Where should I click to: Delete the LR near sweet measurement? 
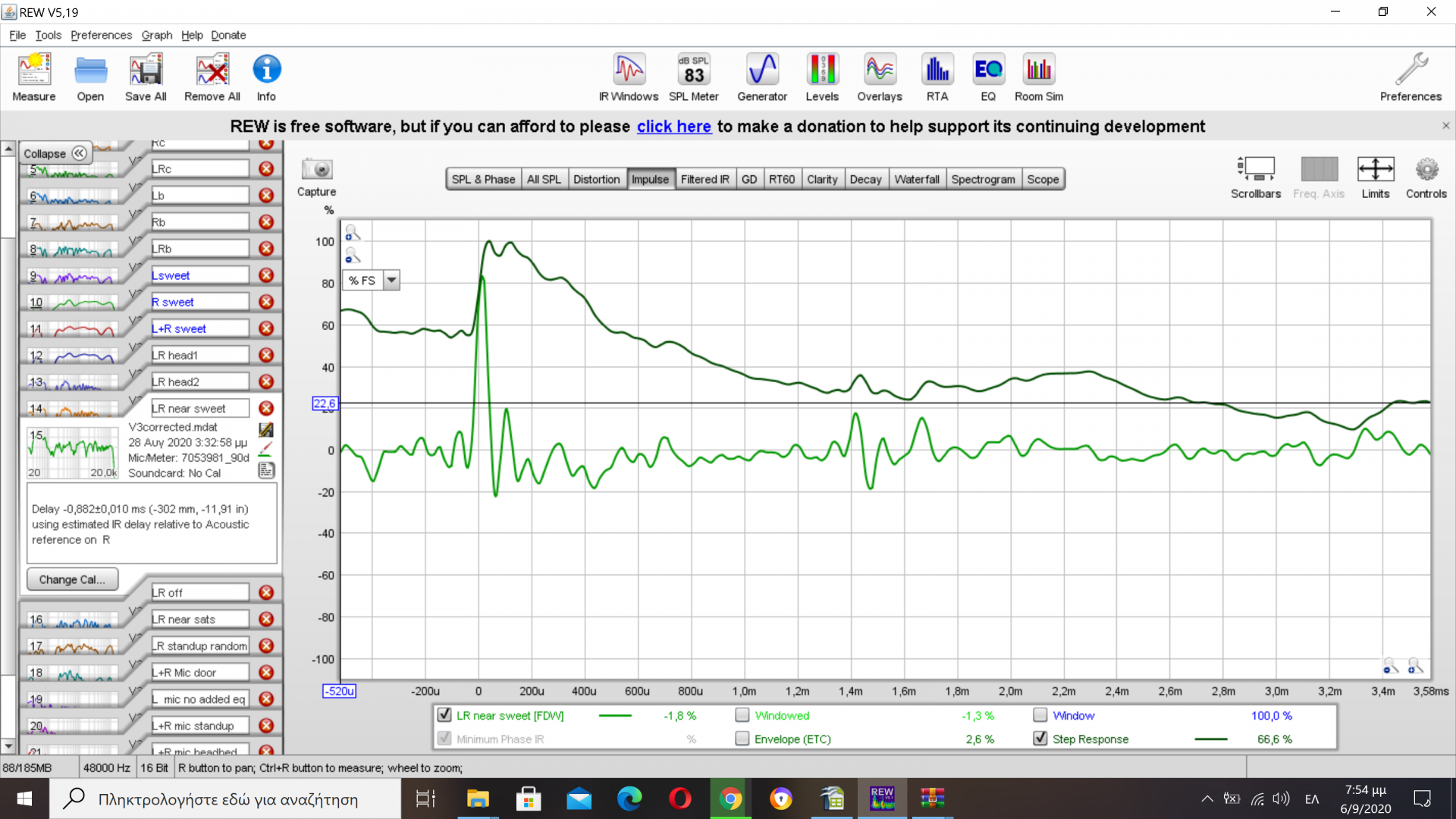click(266, 408)
